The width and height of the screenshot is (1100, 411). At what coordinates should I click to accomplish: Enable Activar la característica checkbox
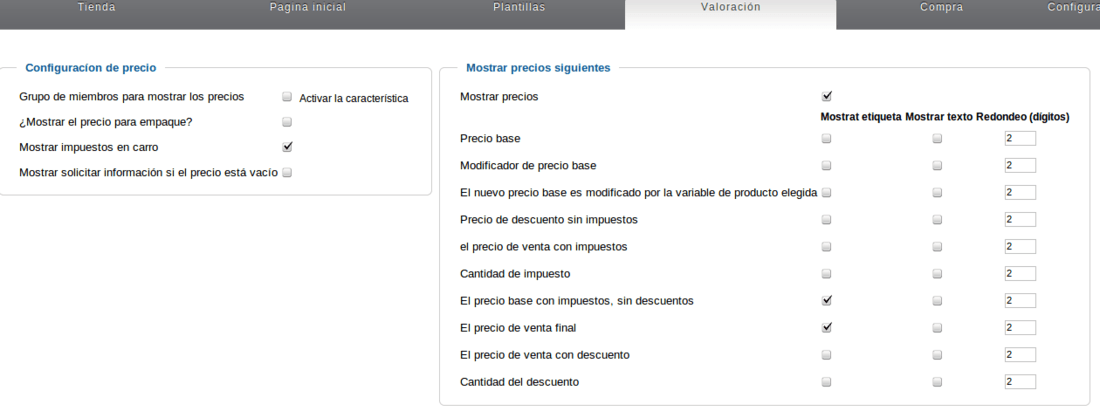tap(287, 97)
